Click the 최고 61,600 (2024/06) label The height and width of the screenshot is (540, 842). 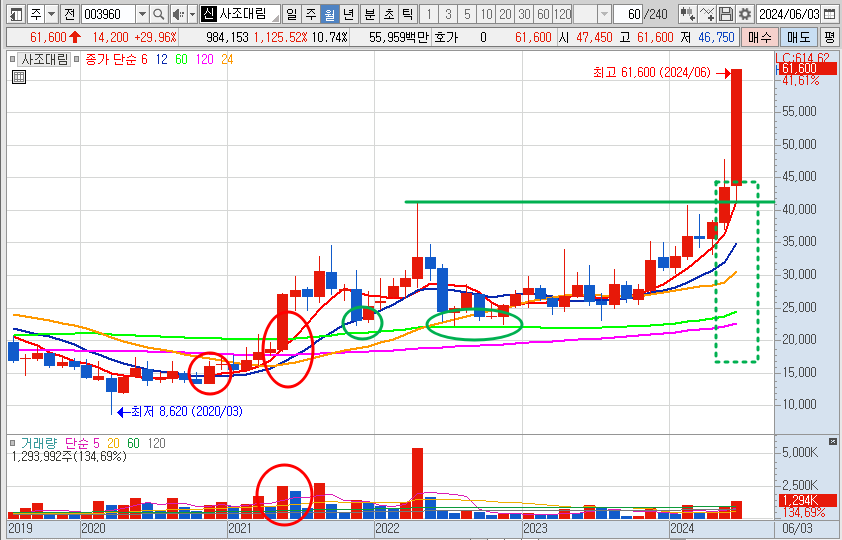(652, 72)
